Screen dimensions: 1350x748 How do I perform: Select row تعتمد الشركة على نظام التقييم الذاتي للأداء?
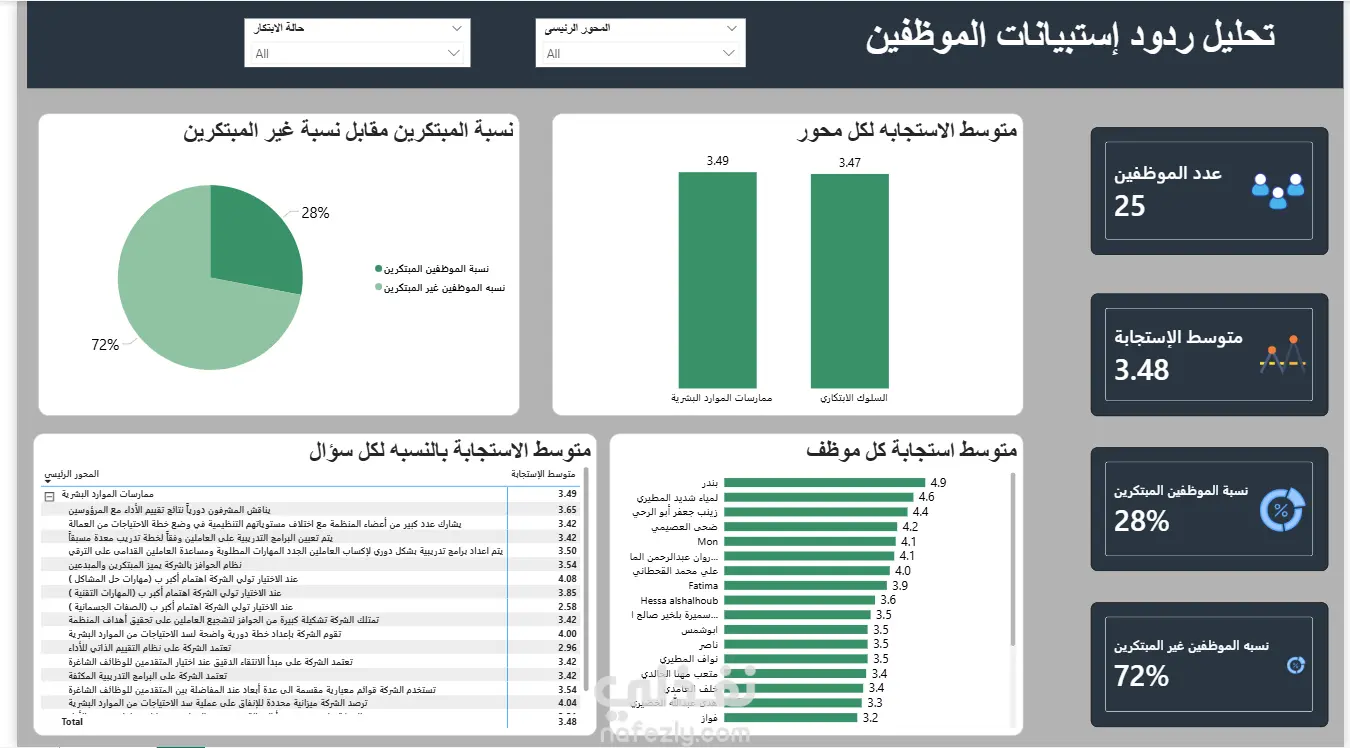pos(311,648)
